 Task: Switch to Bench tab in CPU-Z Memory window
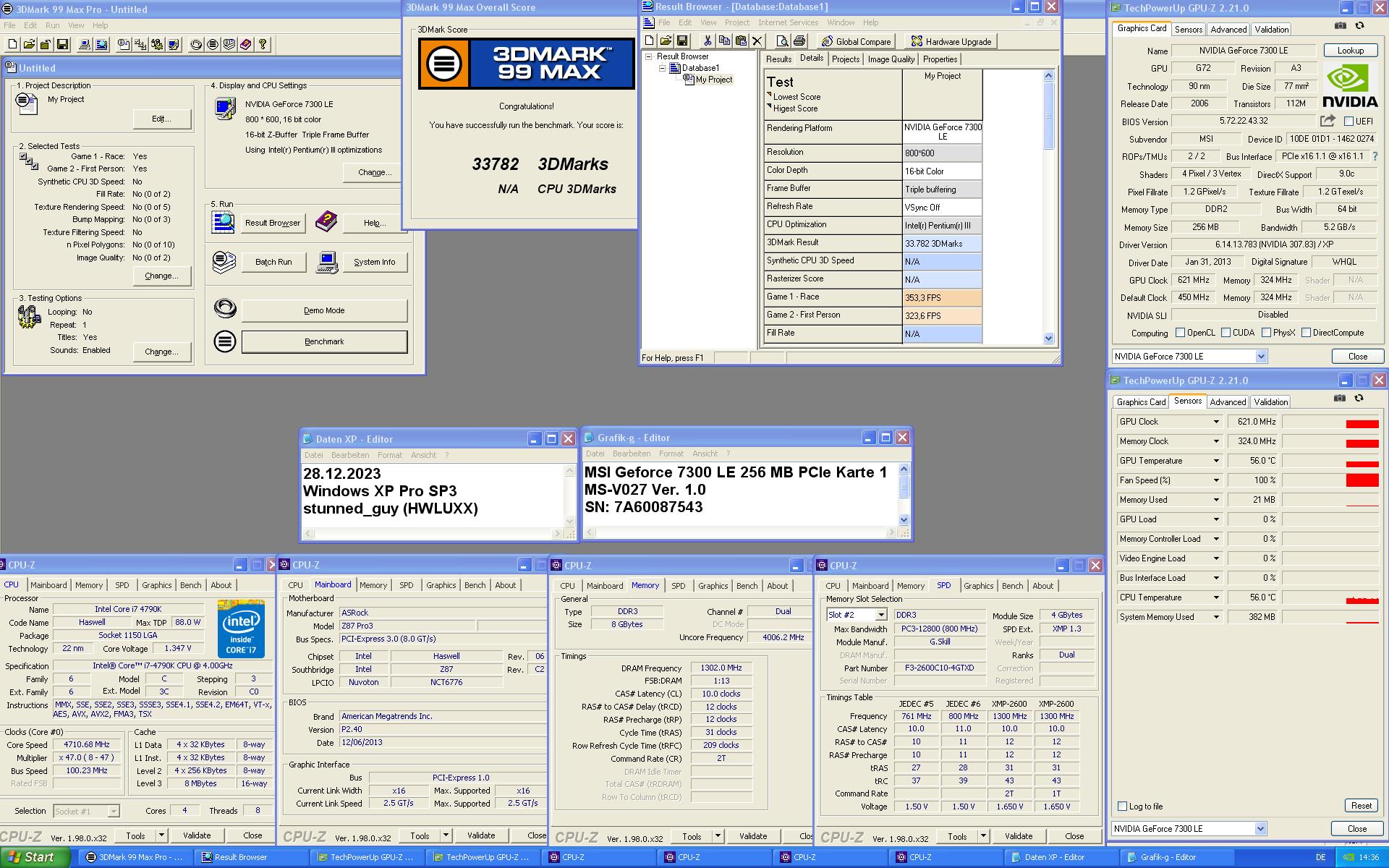(x=747, y=586)
